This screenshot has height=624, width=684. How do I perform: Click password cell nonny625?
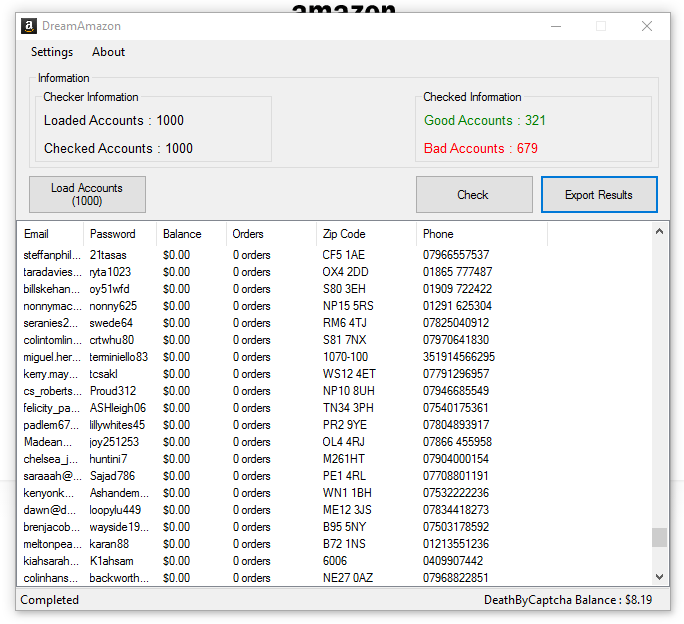113,306
